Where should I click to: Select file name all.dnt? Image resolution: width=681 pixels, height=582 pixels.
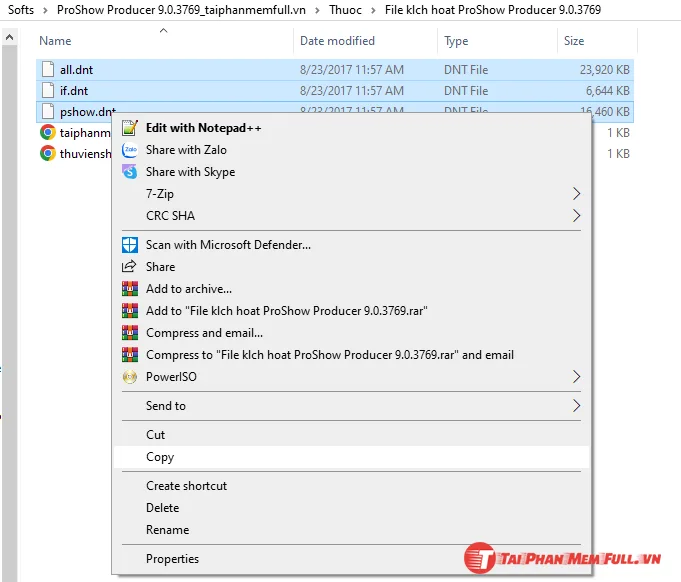[76, 70]
